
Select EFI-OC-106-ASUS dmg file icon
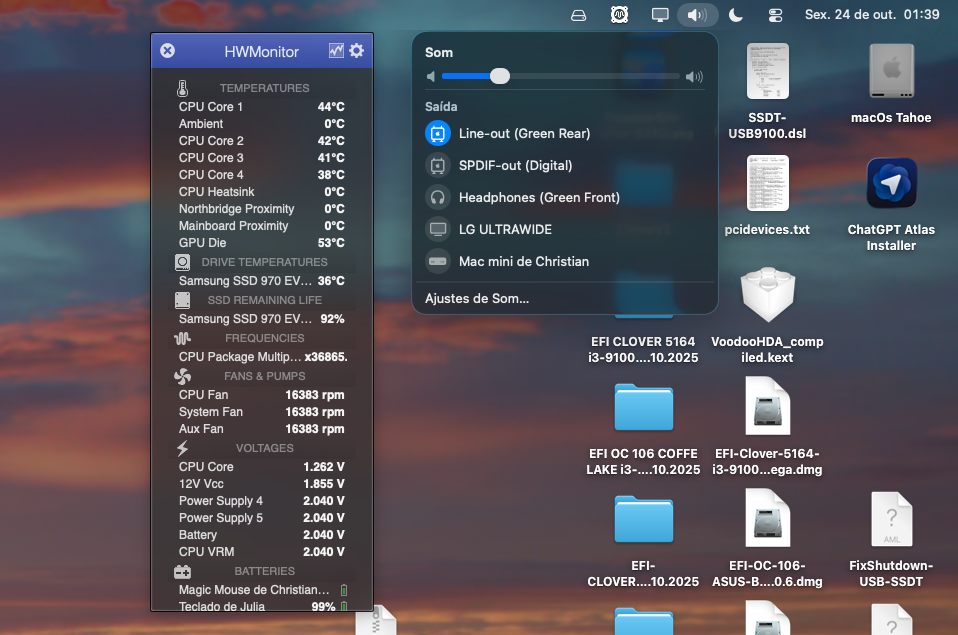[x=767, y=518]
